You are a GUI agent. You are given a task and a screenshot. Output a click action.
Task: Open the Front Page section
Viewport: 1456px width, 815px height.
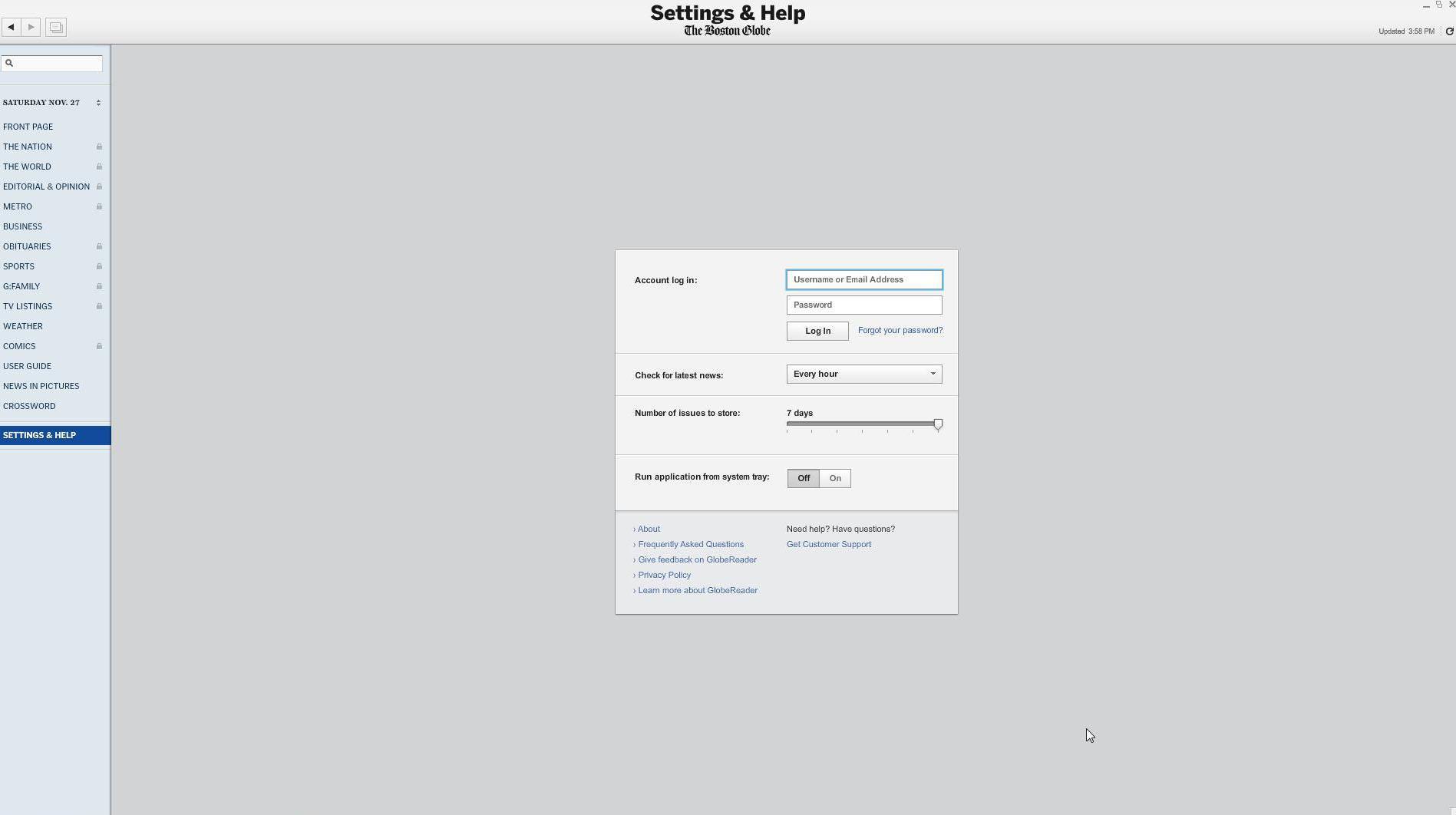click(x=28, y=127)
